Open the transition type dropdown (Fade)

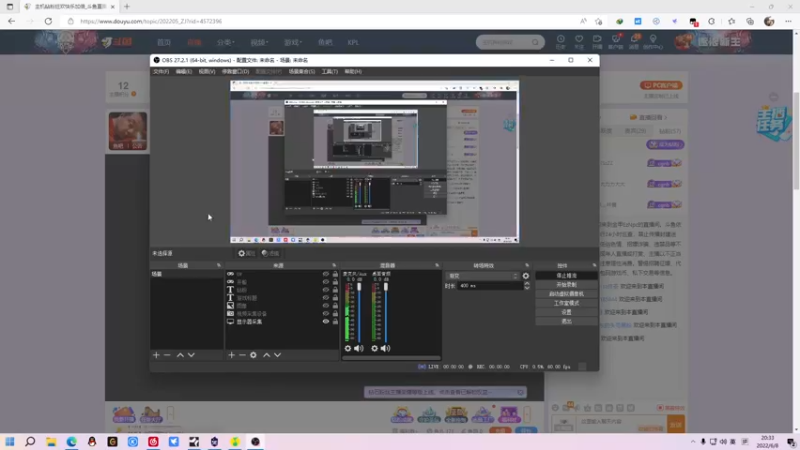click(483, 276)
